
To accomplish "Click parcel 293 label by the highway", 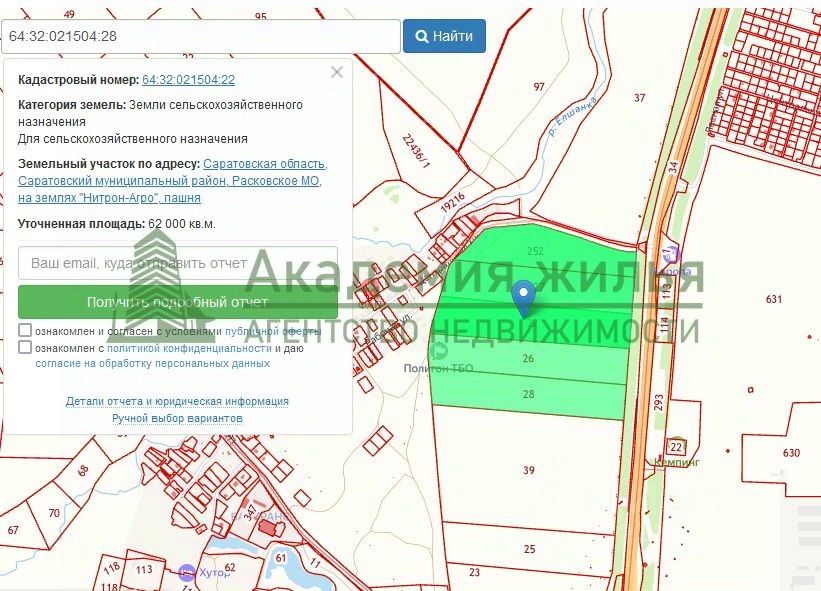I will [x=659, y=402].
